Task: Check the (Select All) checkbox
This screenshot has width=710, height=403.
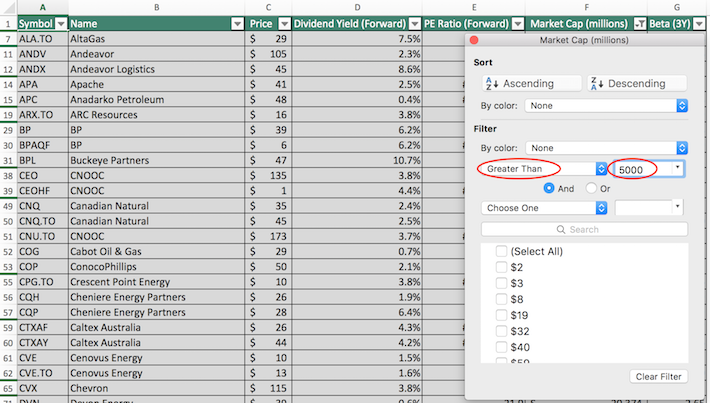Action: tap(501, 251)
